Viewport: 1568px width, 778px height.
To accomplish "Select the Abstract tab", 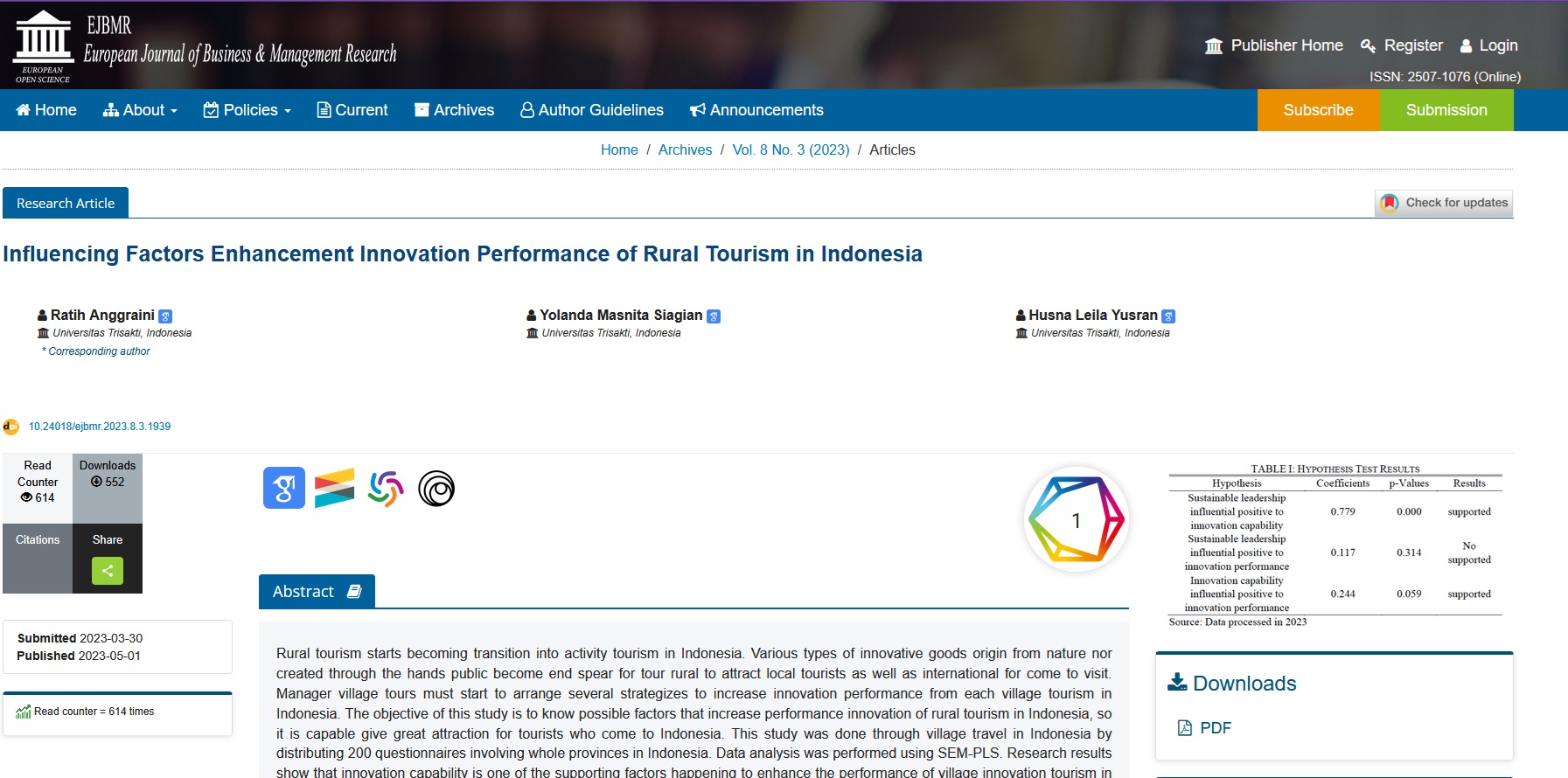I will point(317,592).
